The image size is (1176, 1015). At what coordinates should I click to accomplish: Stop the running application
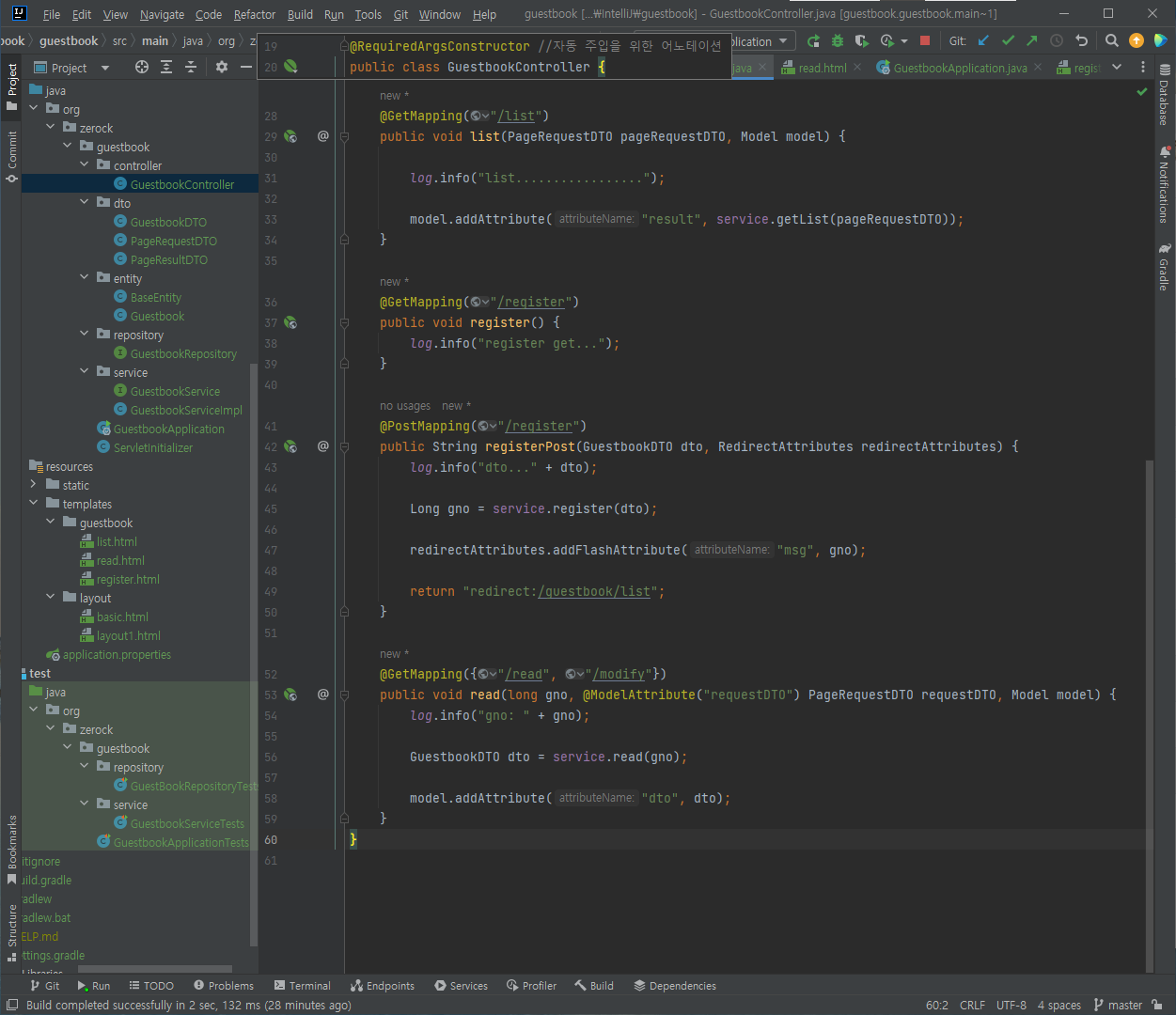point(925,41)
